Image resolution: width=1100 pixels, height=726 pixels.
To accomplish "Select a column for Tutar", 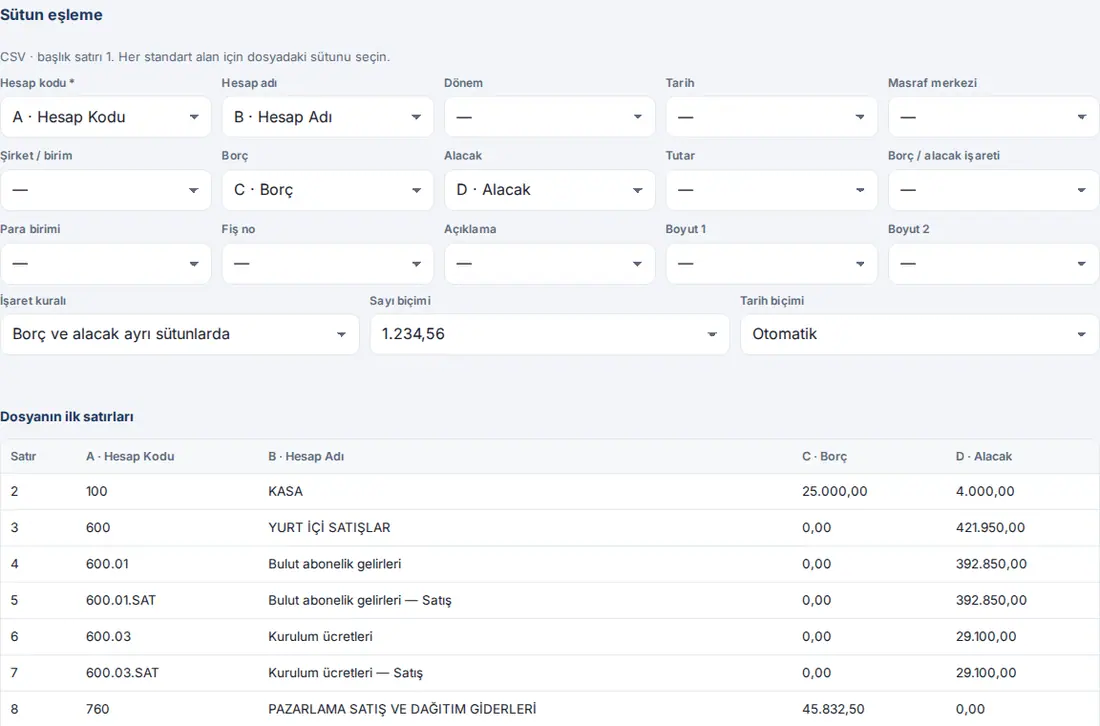I will point(772,190).
